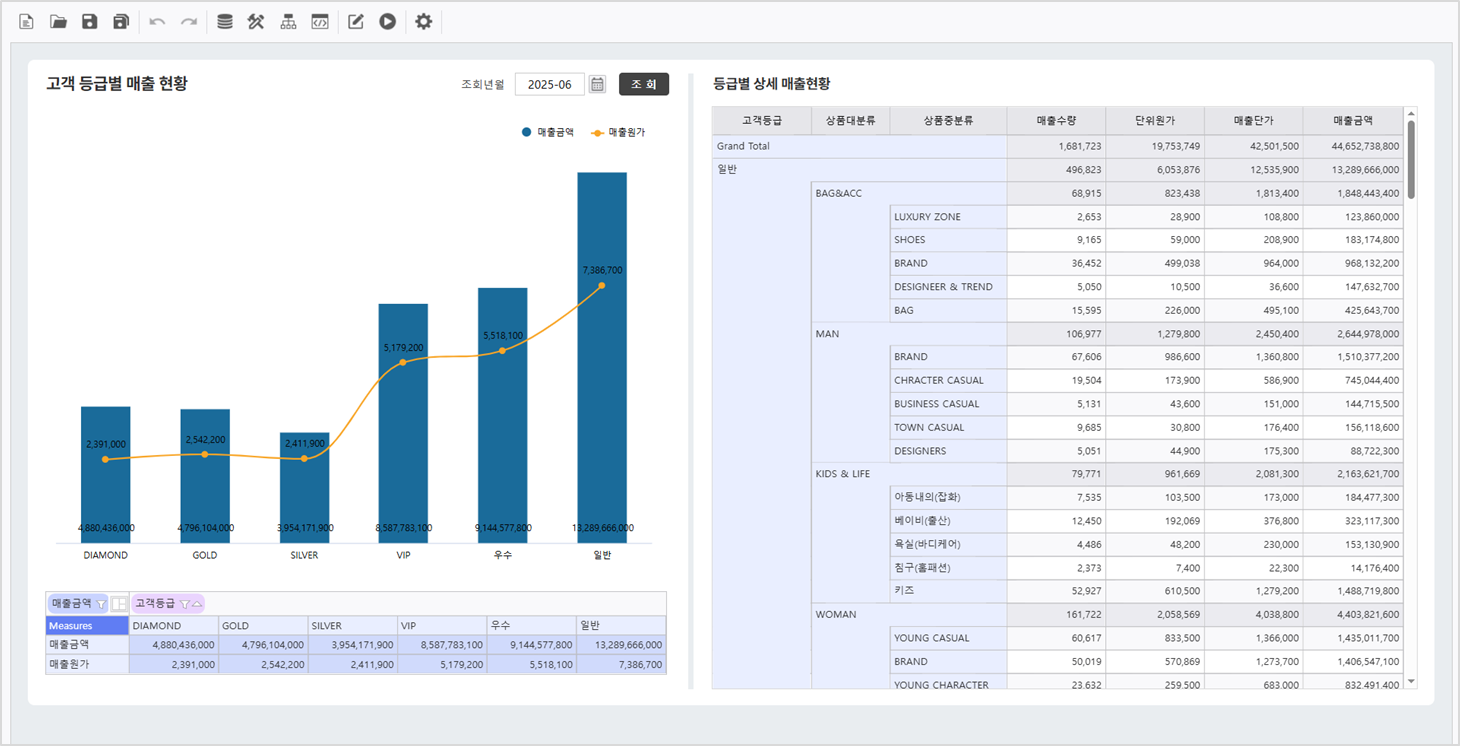Click the 4,880,436,000 cell in pivot grid

174,645
